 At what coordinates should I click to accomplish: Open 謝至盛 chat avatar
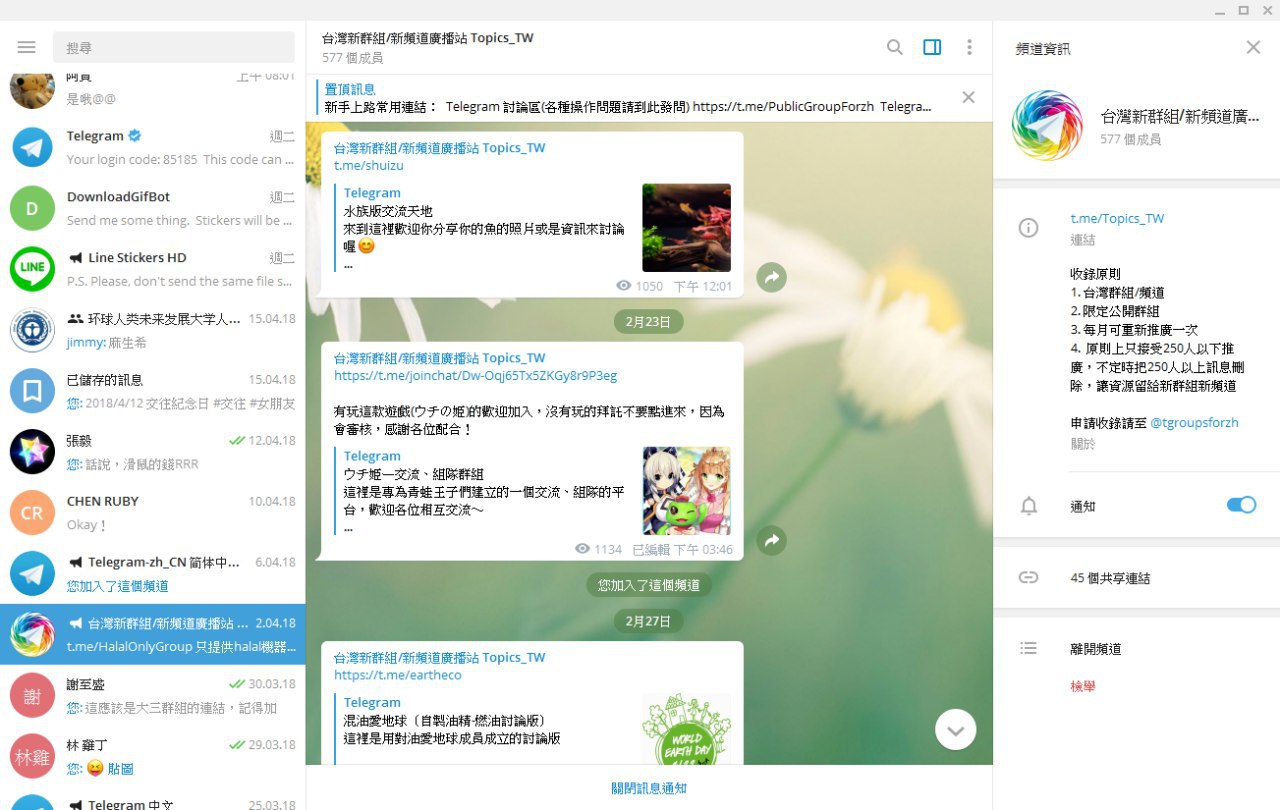(32, 696)
